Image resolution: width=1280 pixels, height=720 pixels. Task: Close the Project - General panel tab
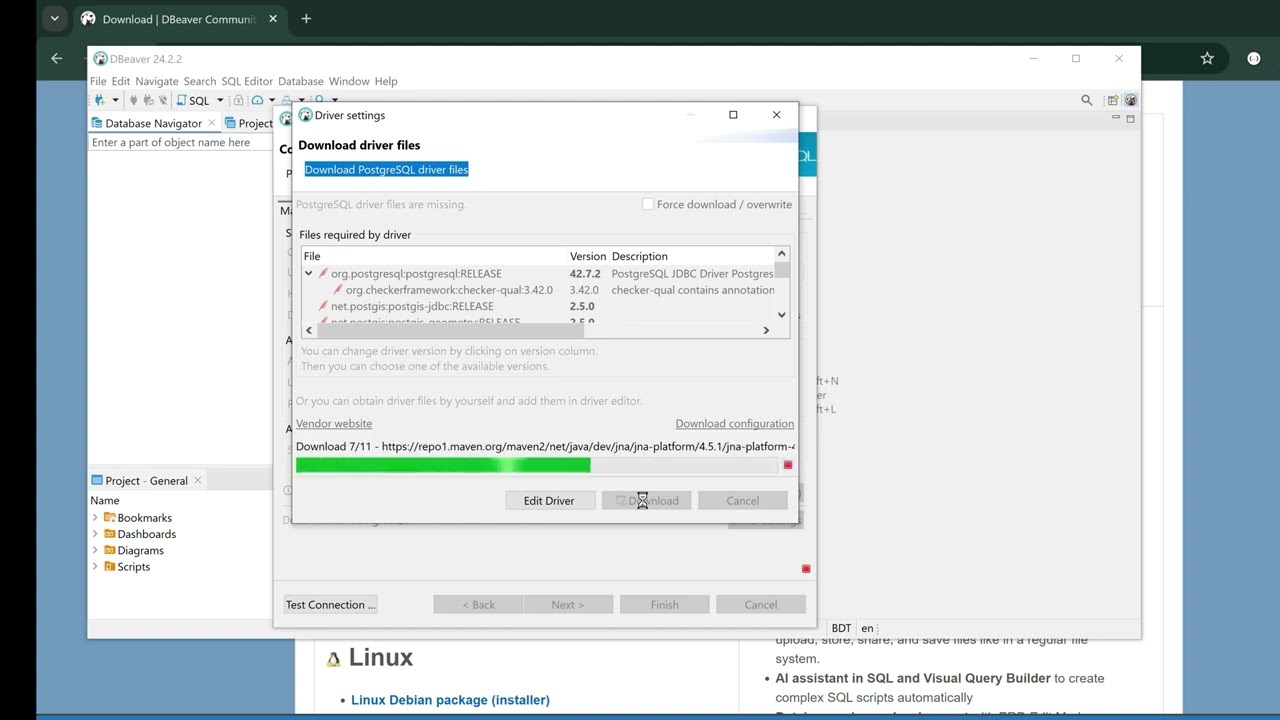197,480
